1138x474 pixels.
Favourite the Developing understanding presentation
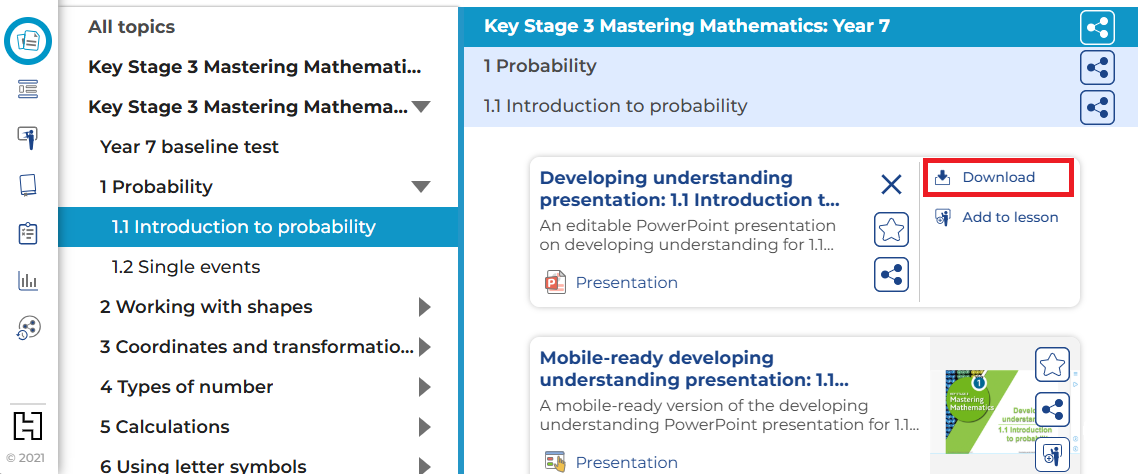(891, 230)
